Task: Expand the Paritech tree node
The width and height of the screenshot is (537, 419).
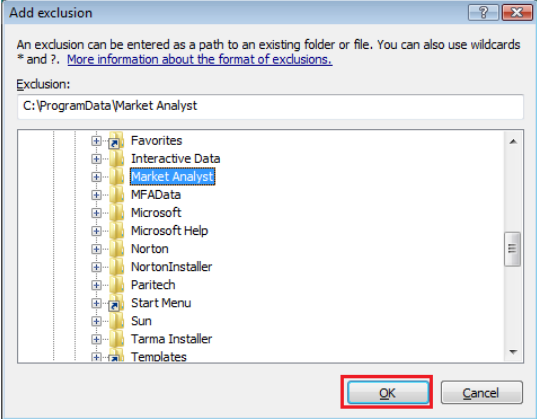Action: tap(96, 285)
